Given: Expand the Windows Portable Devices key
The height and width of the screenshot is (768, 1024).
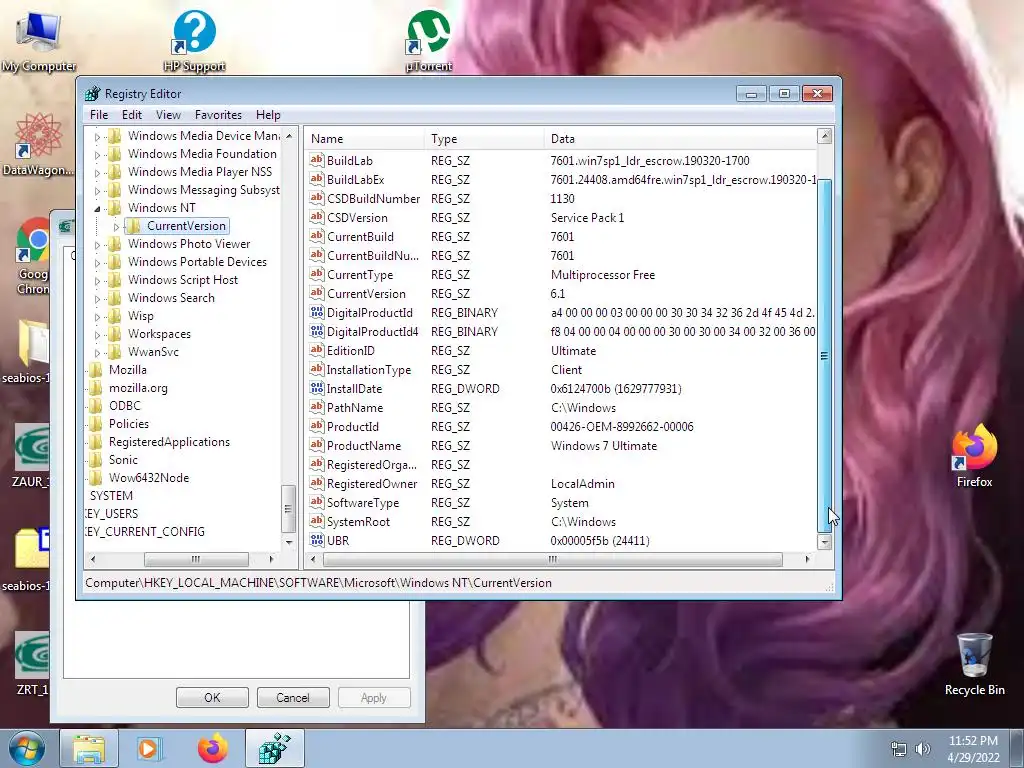Looking at the screenshot, I should point(97,263).
